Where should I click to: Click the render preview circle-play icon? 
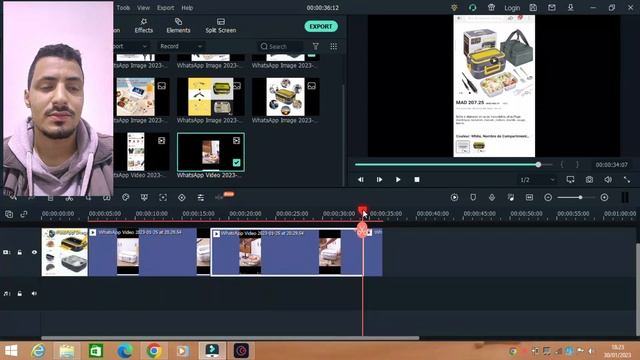pos(454,198)
